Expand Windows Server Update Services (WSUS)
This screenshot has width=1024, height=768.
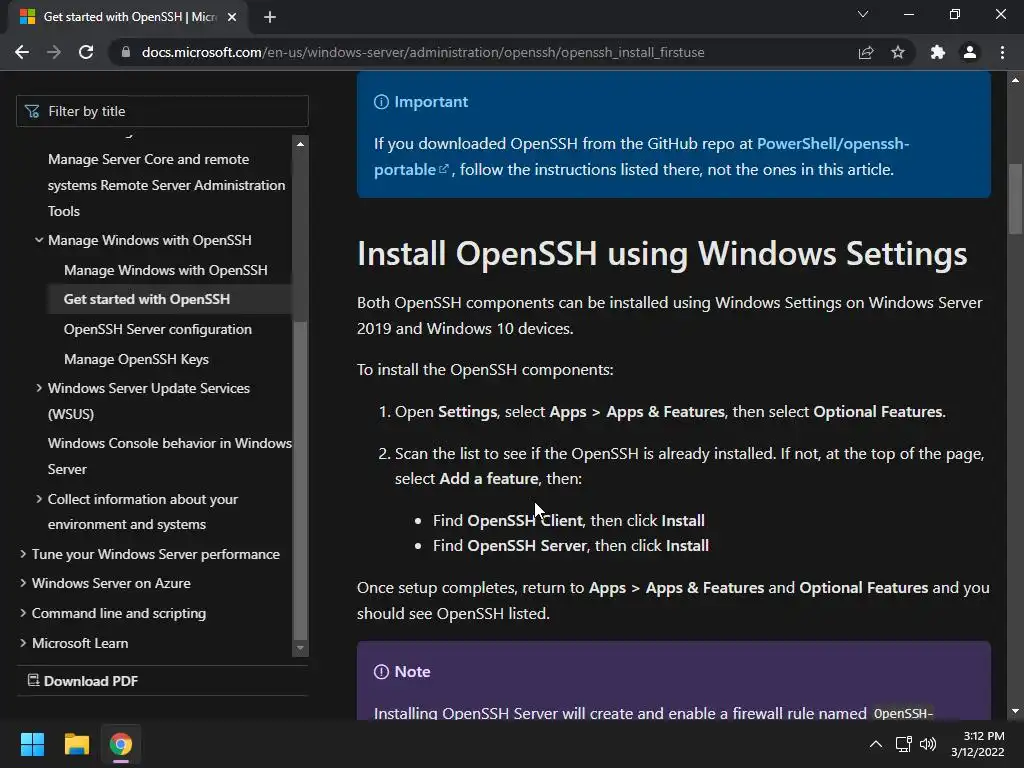(x=39, y=388)
